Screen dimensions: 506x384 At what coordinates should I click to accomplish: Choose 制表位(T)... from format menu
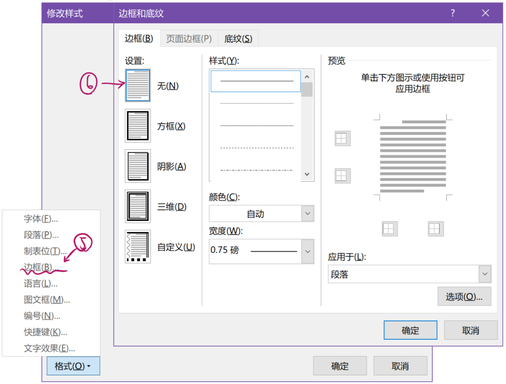[45, 251]
